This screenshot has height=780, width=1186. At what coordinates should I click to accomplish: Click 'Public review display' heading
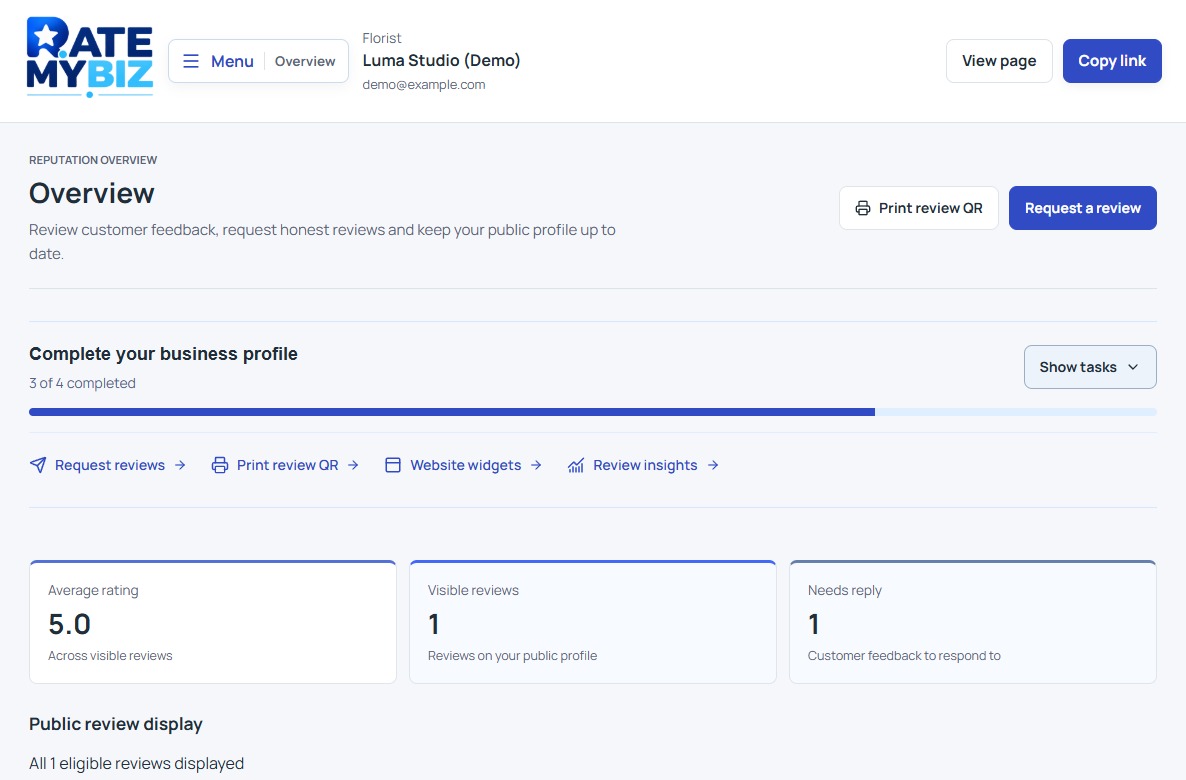[116, 724]
